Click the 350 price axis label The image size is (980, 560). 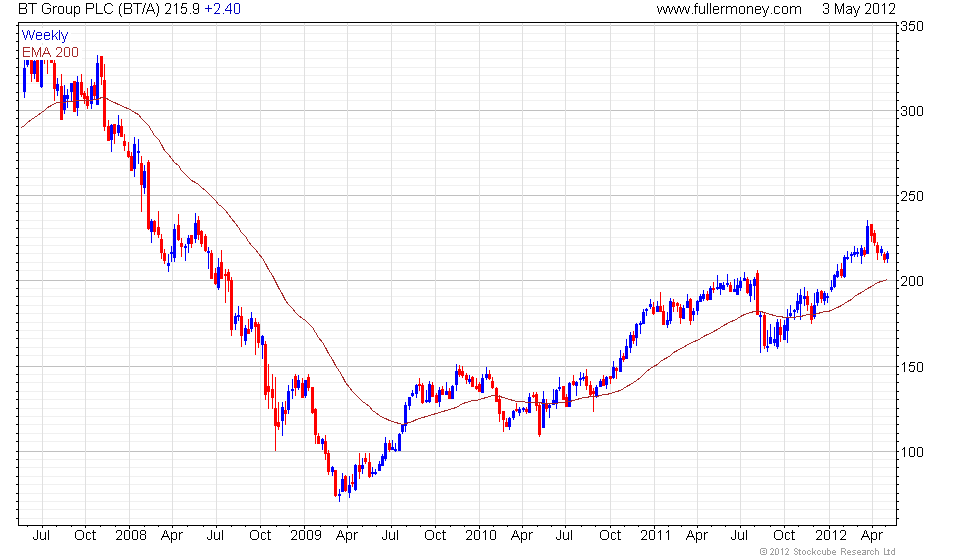pos(911,26)
